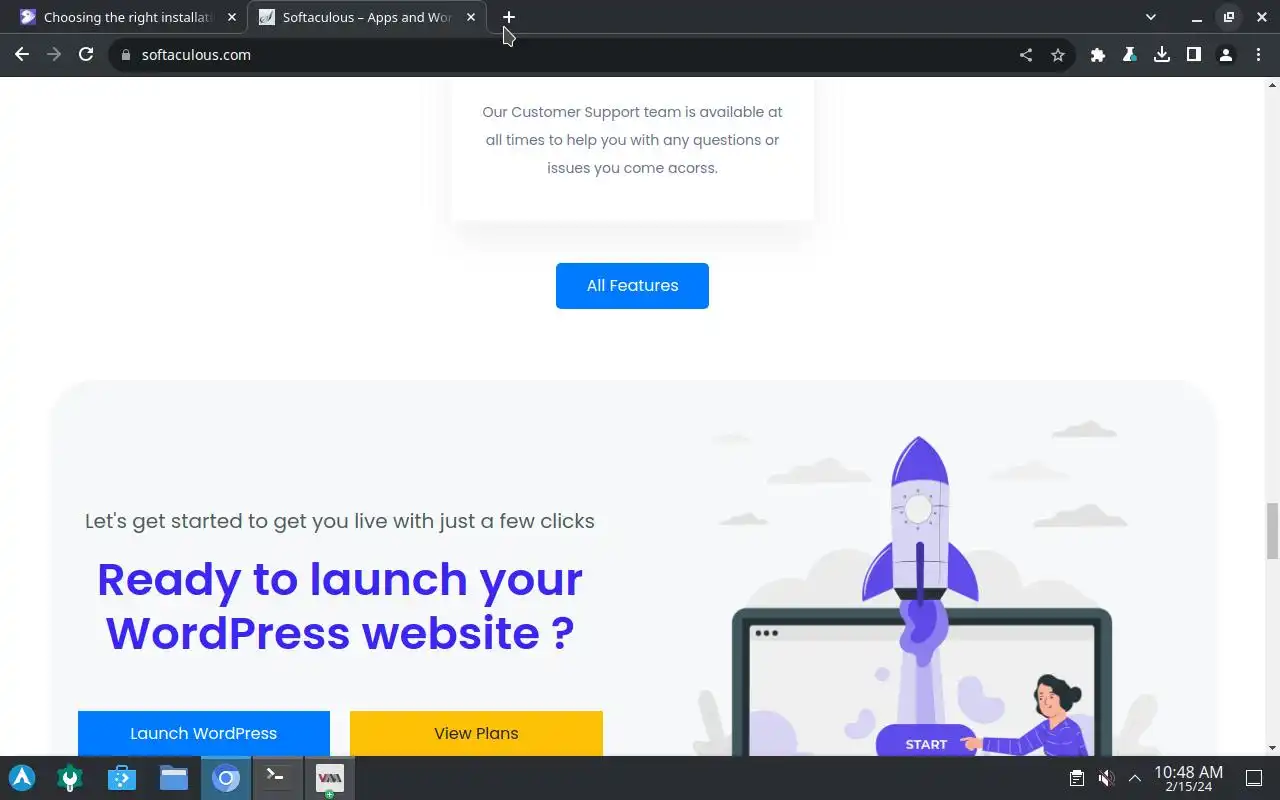Open the software store bag icon in taskbar
The width and height of the screenshot is (1280, 800).
point(122,778)
